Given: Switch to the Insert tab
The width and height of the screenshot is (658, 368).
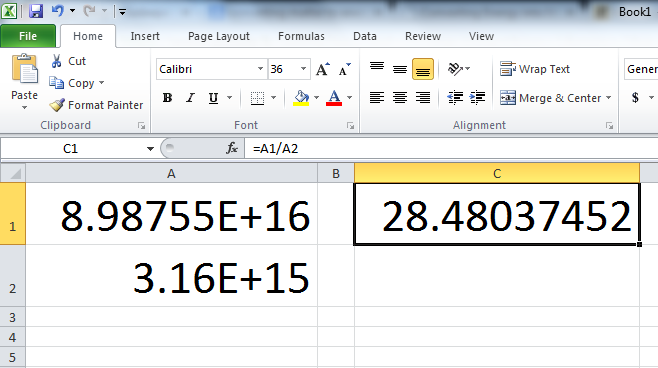Looking at the screenshot, I should [x=145, y=36].
